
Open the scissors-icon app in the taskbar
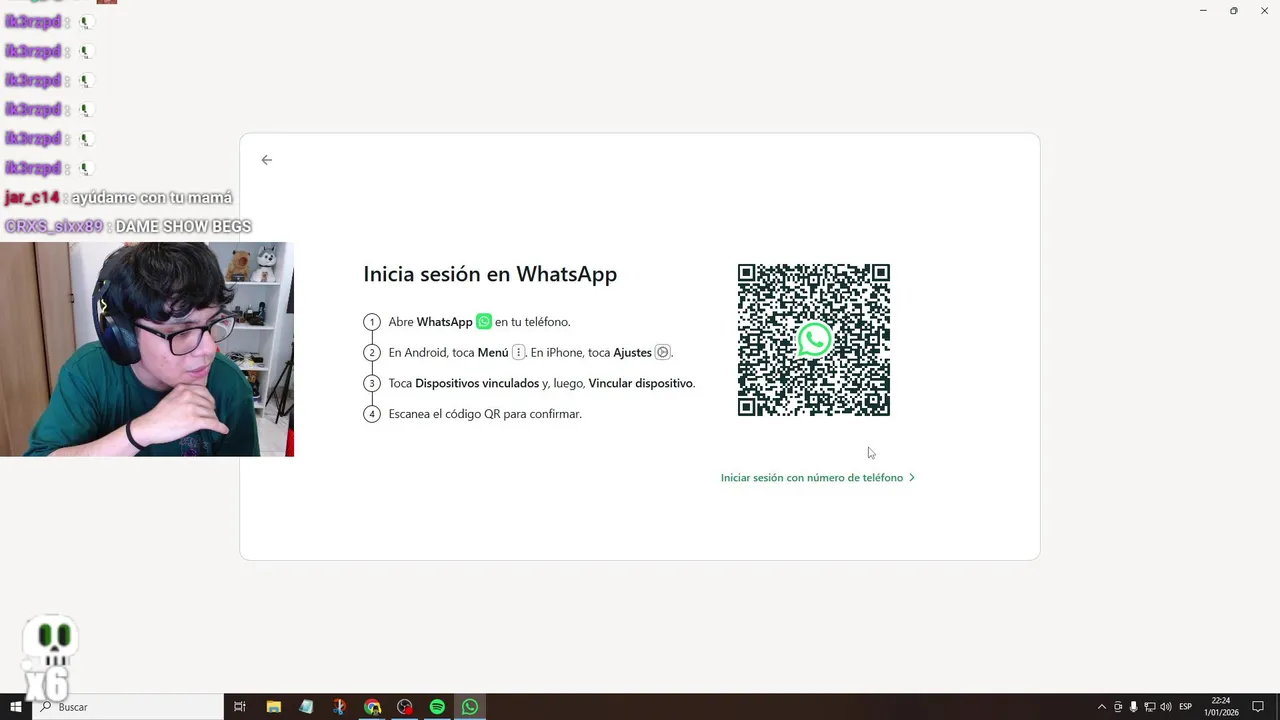click(x=339, y=707)
